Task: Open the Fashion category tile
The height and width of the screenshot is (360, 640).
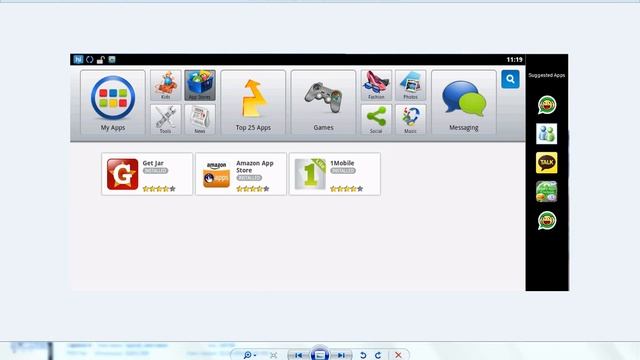Action: [x=376, y=85]
